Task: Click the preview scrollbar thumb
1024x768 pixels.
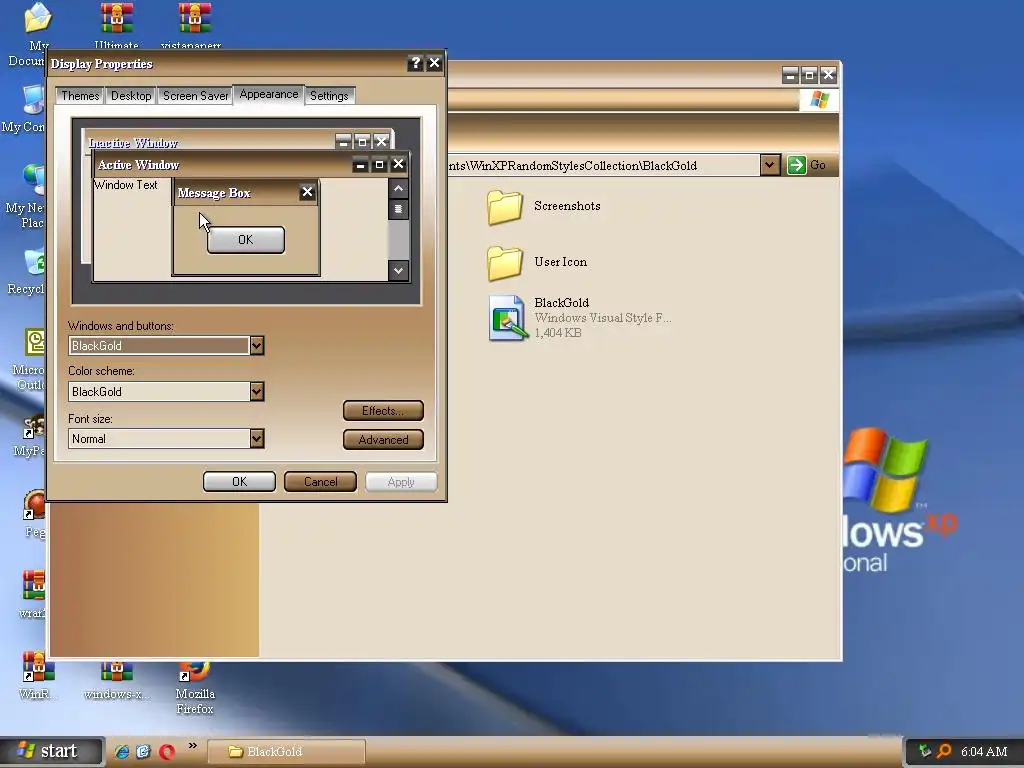Action: coord(398,209)
